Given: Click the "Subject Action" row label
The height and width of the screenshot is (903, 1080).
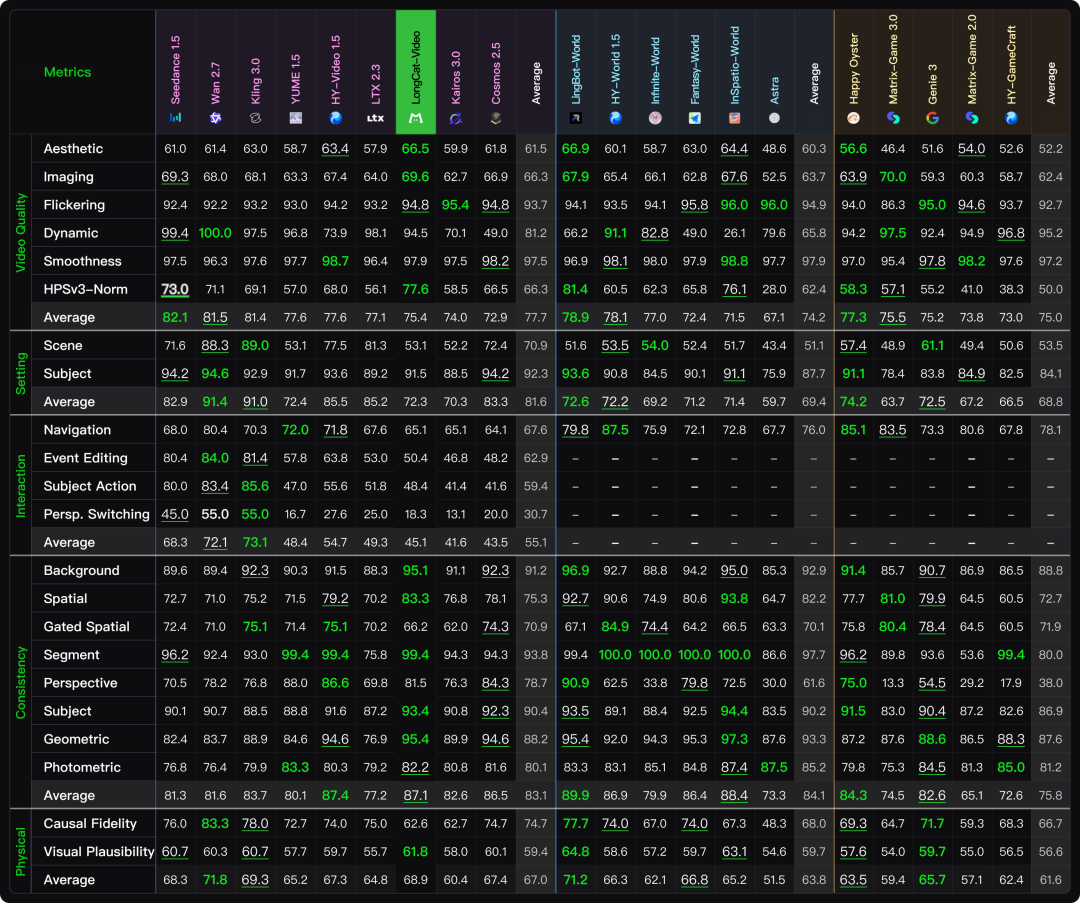Looking at the screenshot, I should [90, 486].
